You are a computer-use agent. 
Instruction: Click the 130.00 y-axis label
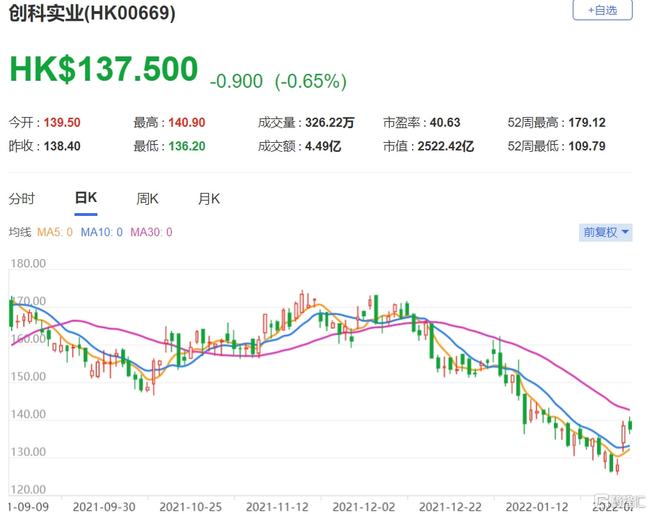click(x=28, y=452)
